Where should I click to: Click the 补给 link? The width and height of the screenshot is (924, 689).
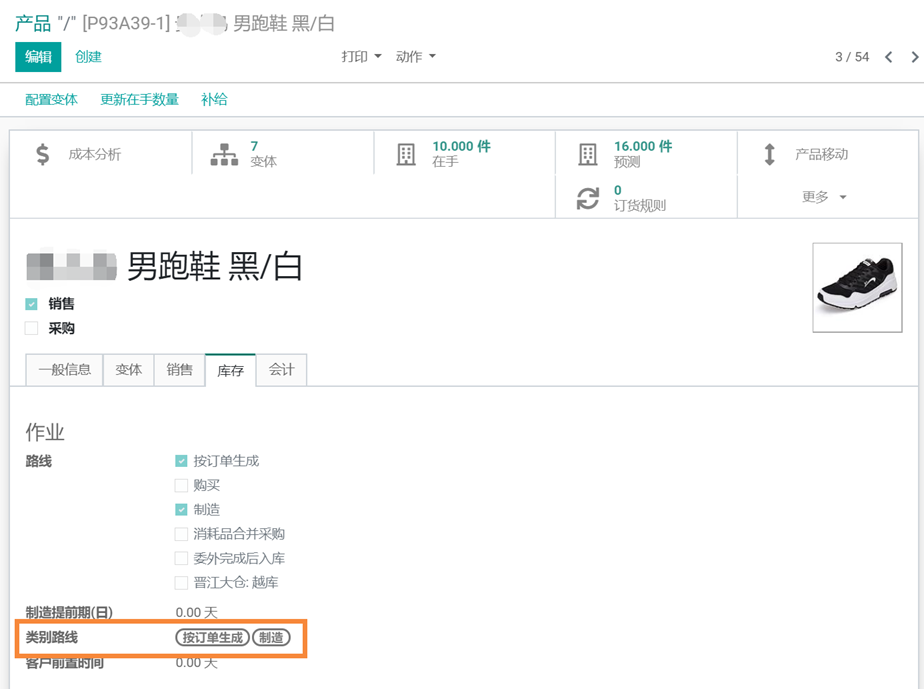pyautogui.click(x=214, y=100)
